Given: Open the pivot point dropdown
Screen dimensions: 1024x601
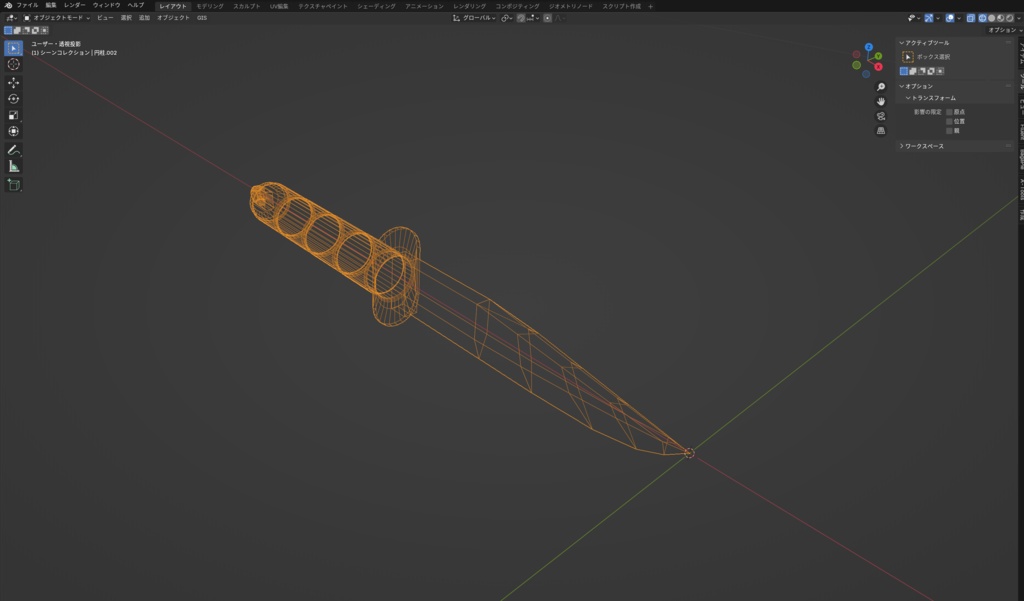Looking at the screenshot, I should click(507, 18).
